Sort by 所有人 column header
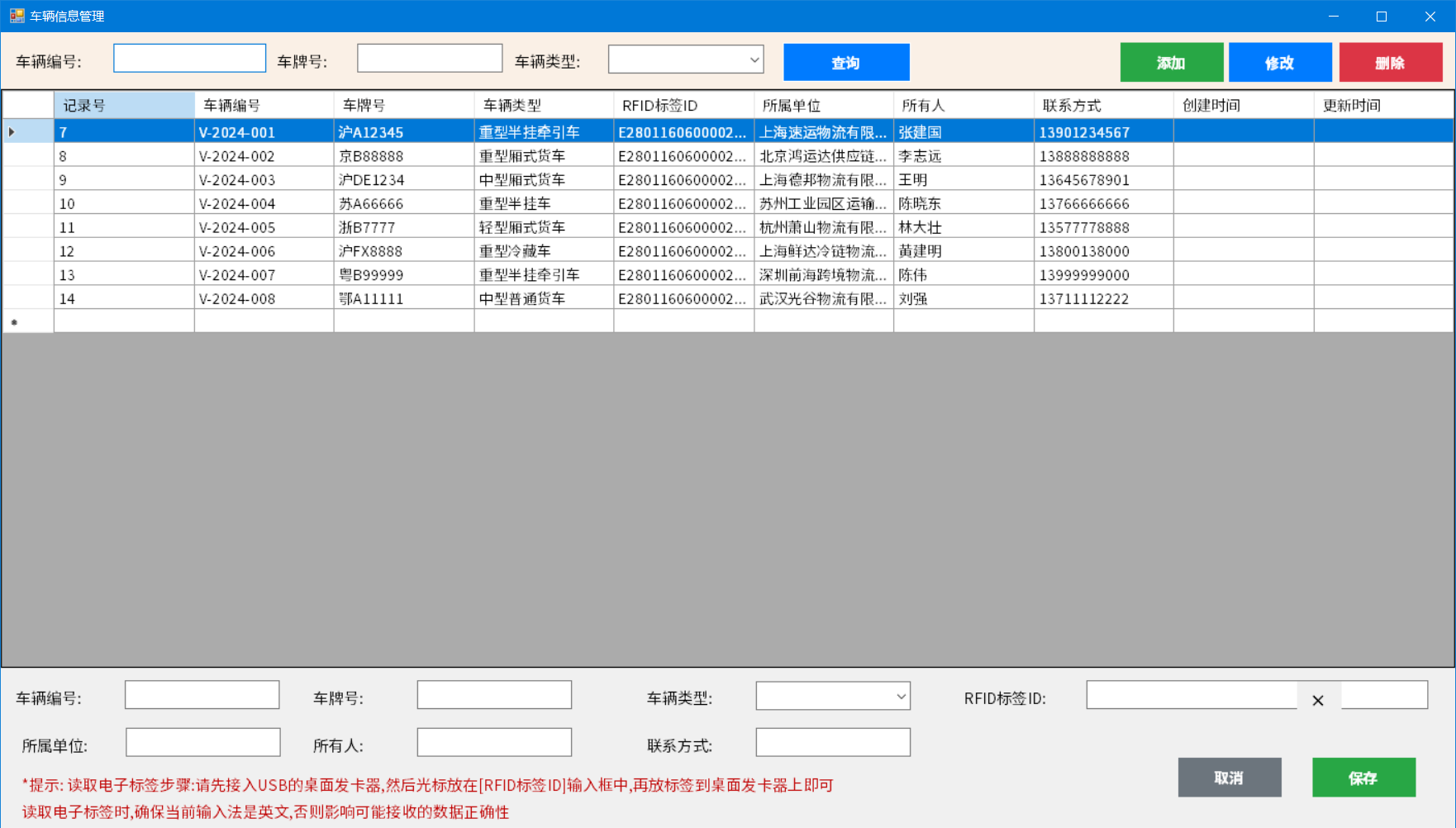 tap(964, 106)
